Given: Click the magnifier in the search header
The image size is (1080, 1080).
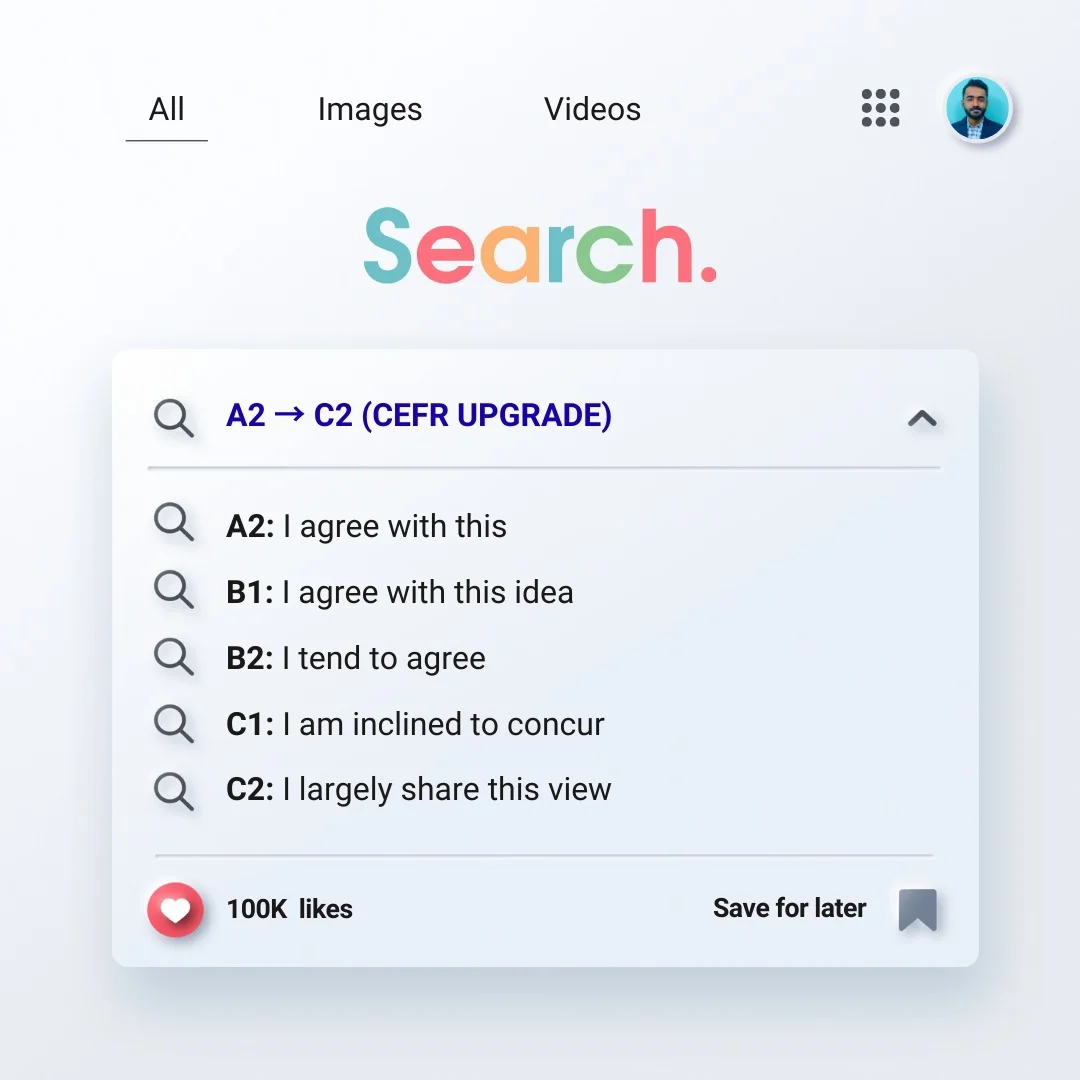Looking at the screenshot, I should (174, 417).
